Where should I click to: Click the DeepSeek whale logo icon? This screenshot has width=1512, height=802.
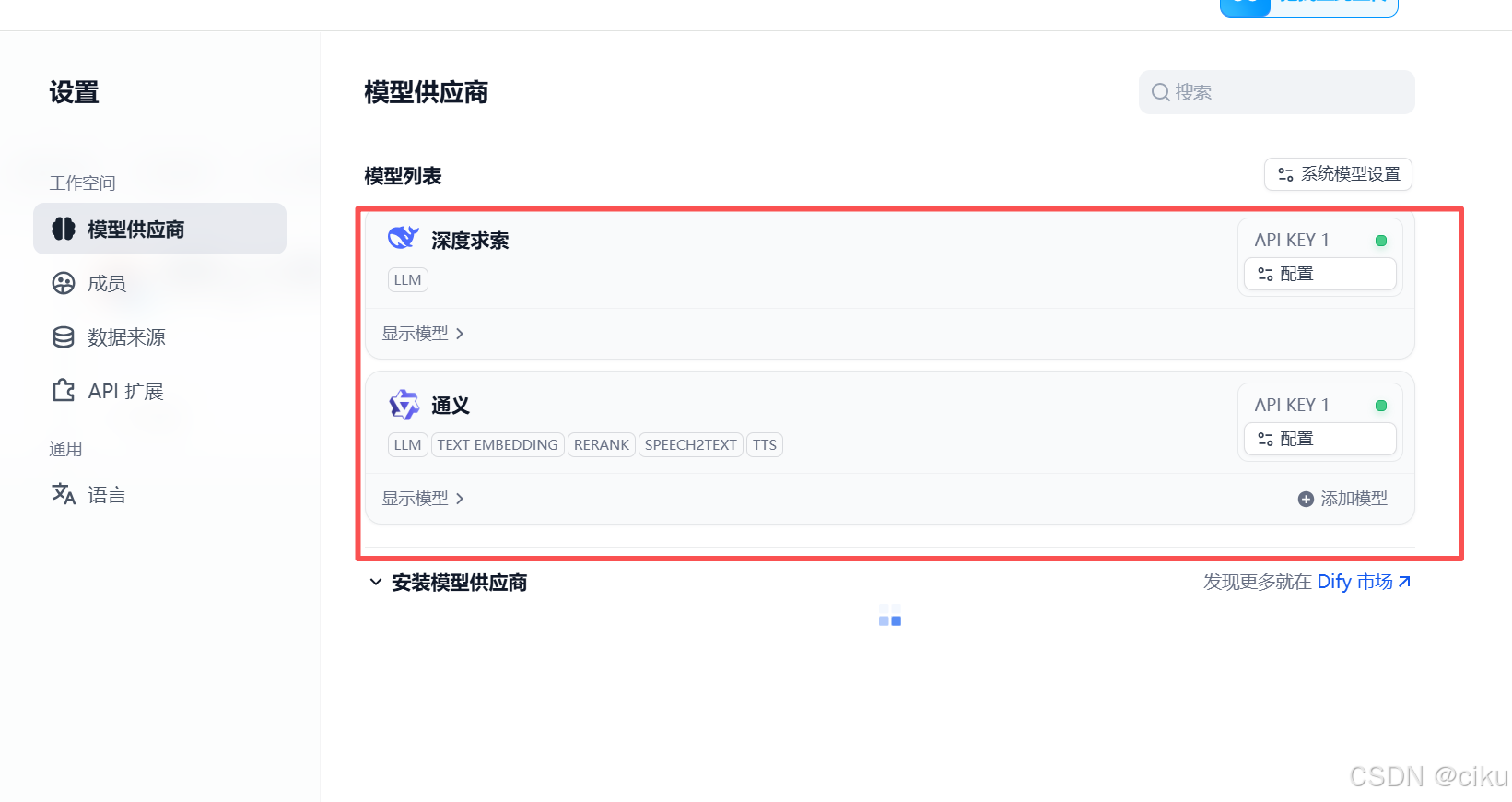point(403,237)
